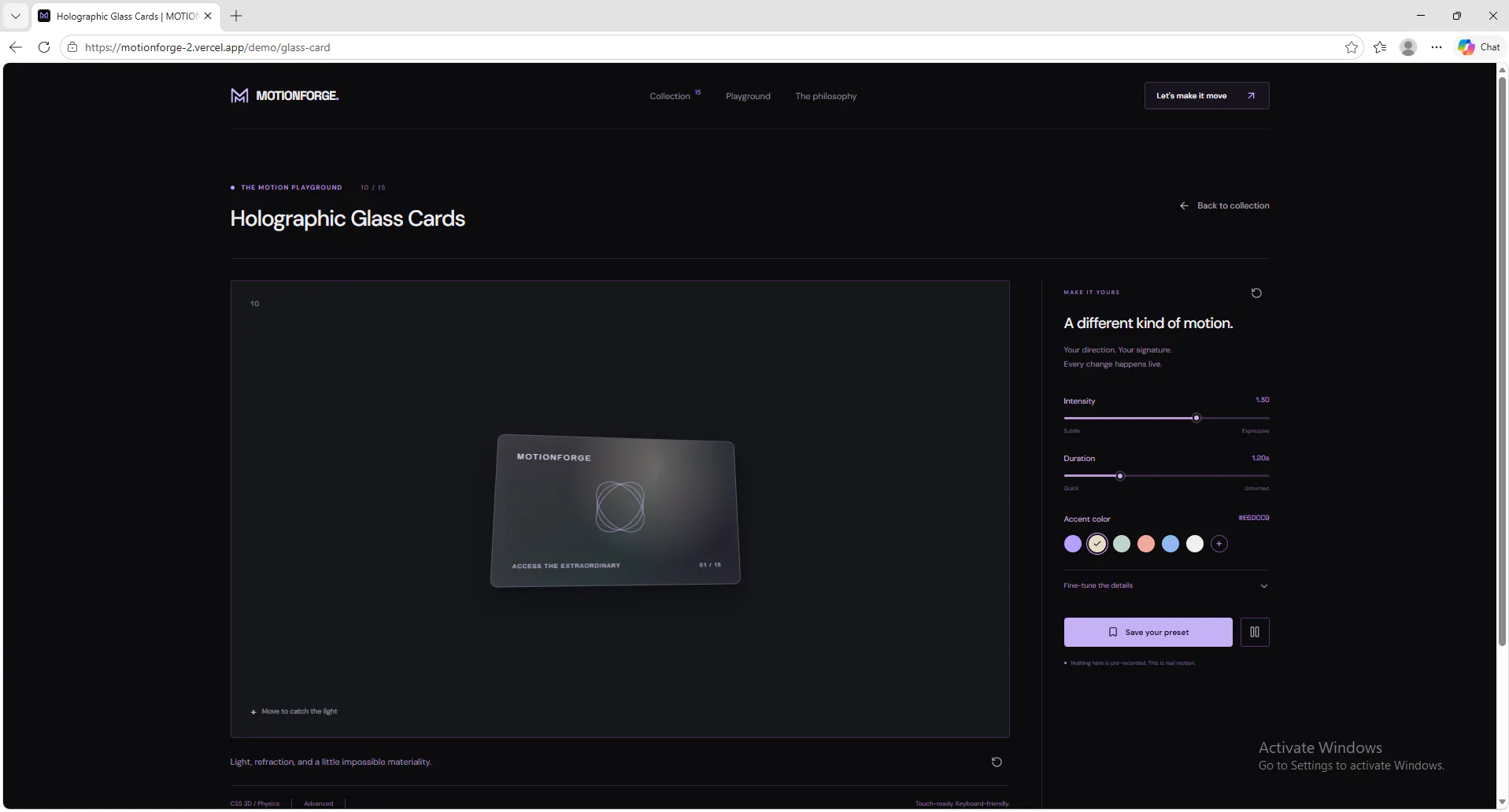
Task: Save your preset
Action: coord(1148,632)
